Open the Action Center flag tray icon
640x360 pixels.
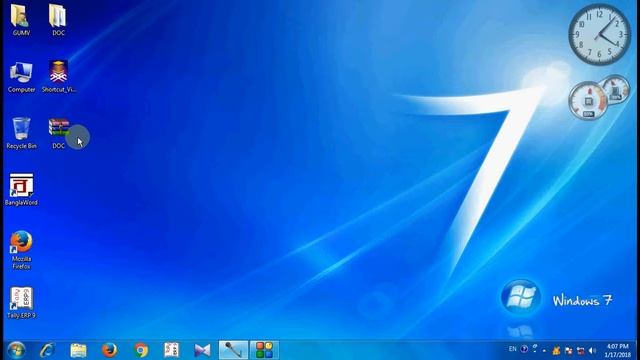coord(568,350)
